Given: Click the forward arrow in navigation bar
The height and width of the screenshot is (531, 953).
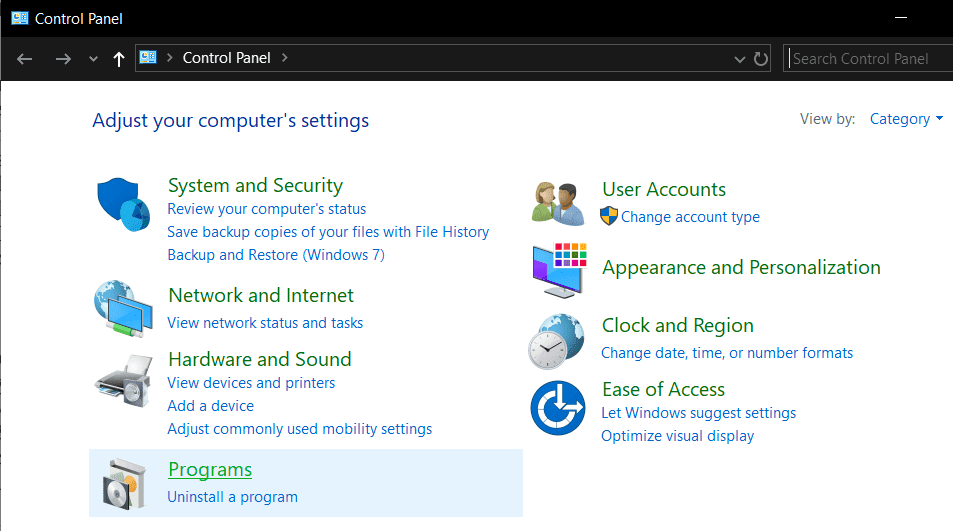Looking at the screenshot, I should (x=63, y=59).
